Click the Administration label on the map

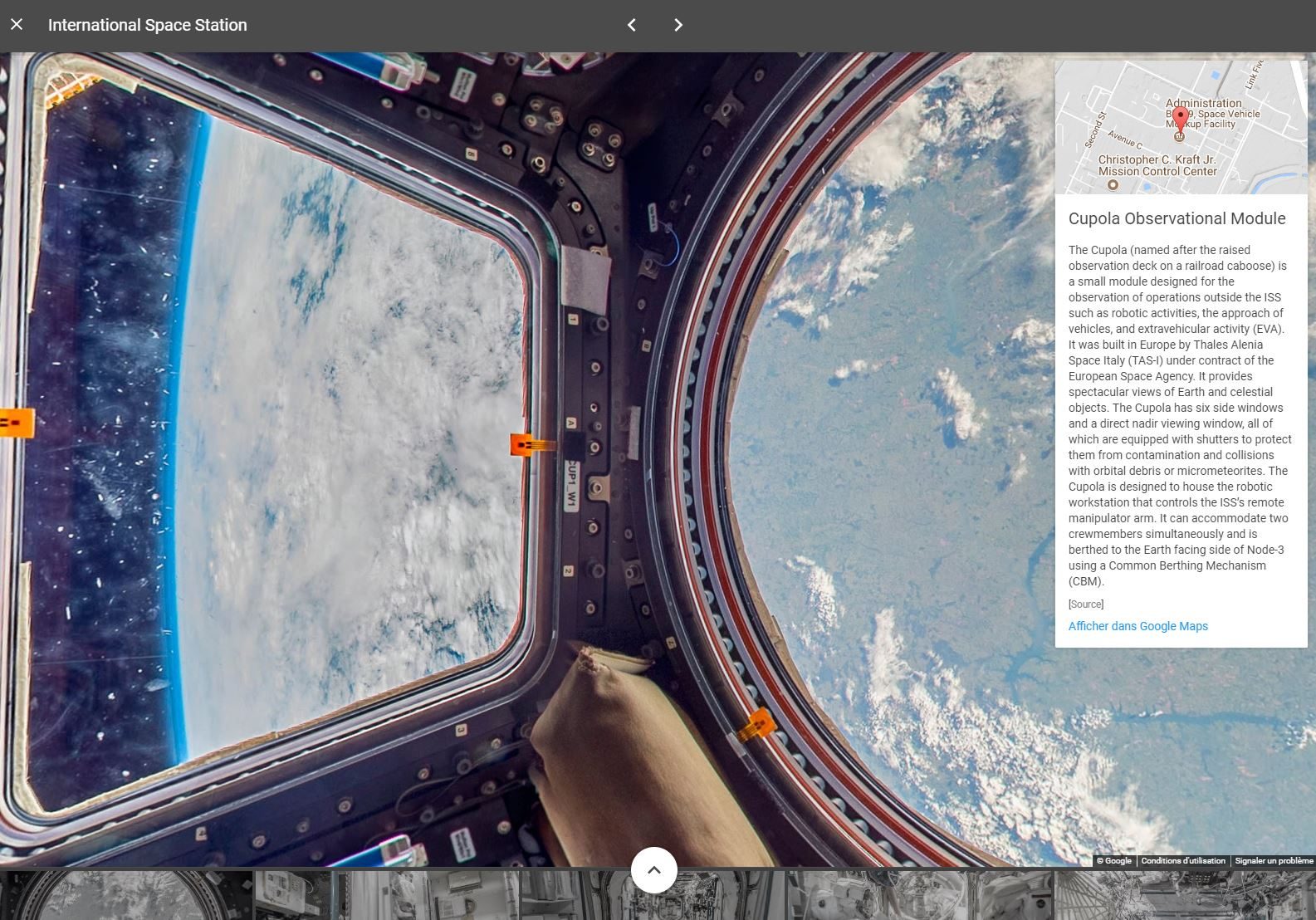pyautogui.click(x=1203, y=103)
